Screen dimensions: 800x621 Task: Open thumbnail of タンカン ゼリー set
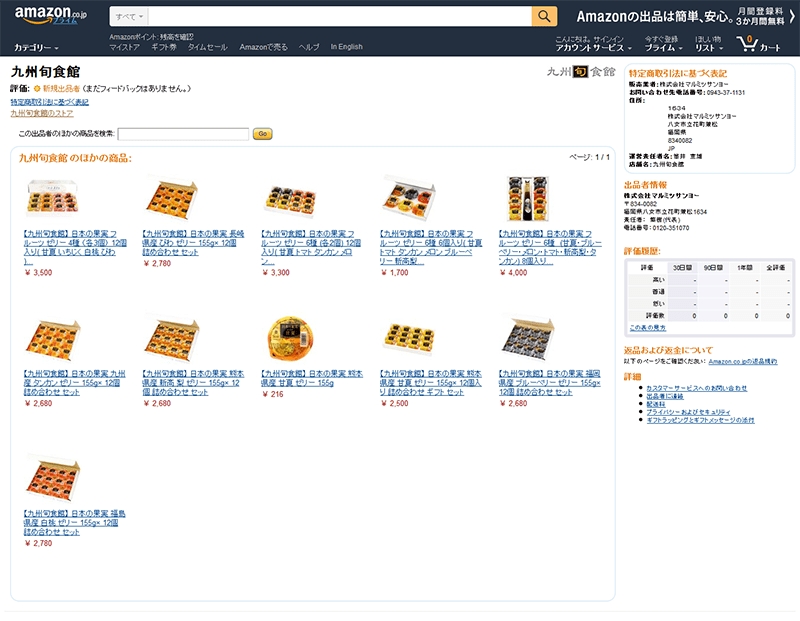tap(52, 338)
